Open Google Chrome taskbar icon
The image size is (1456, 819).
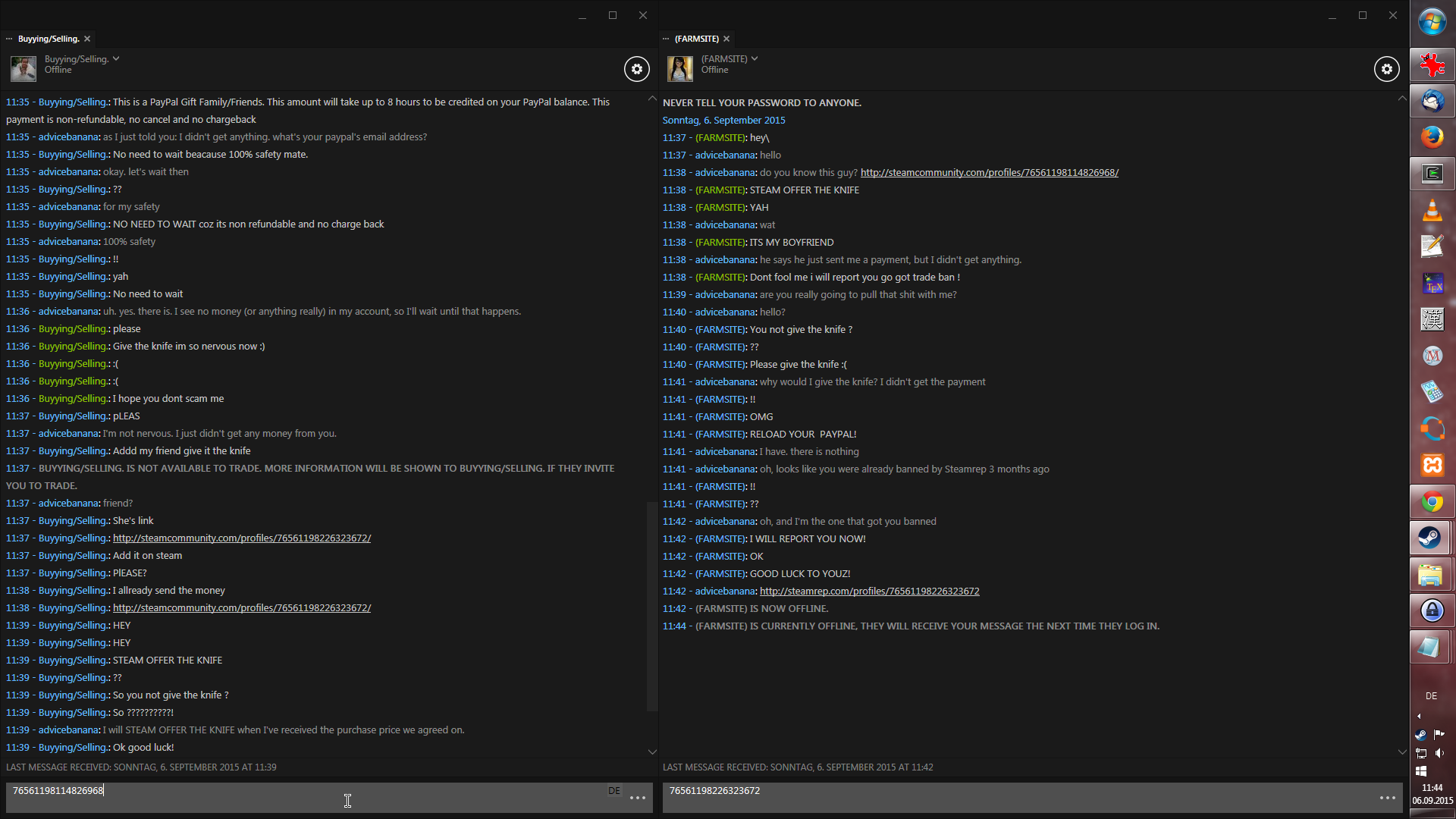pyautogui.click(x=1431, y=502)
